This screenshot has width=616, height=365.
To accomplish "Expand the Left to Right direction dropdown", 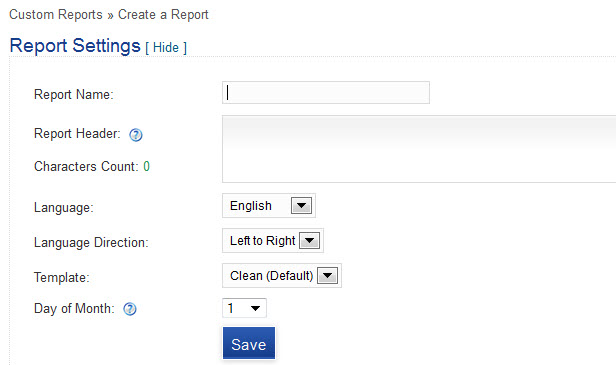I will click(273, 240).
